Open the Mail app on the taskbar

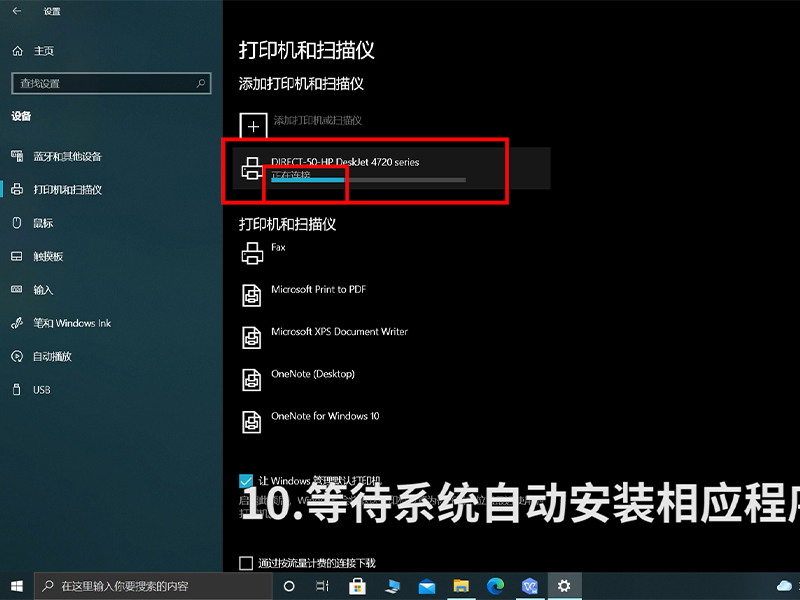tap(427, 586)
